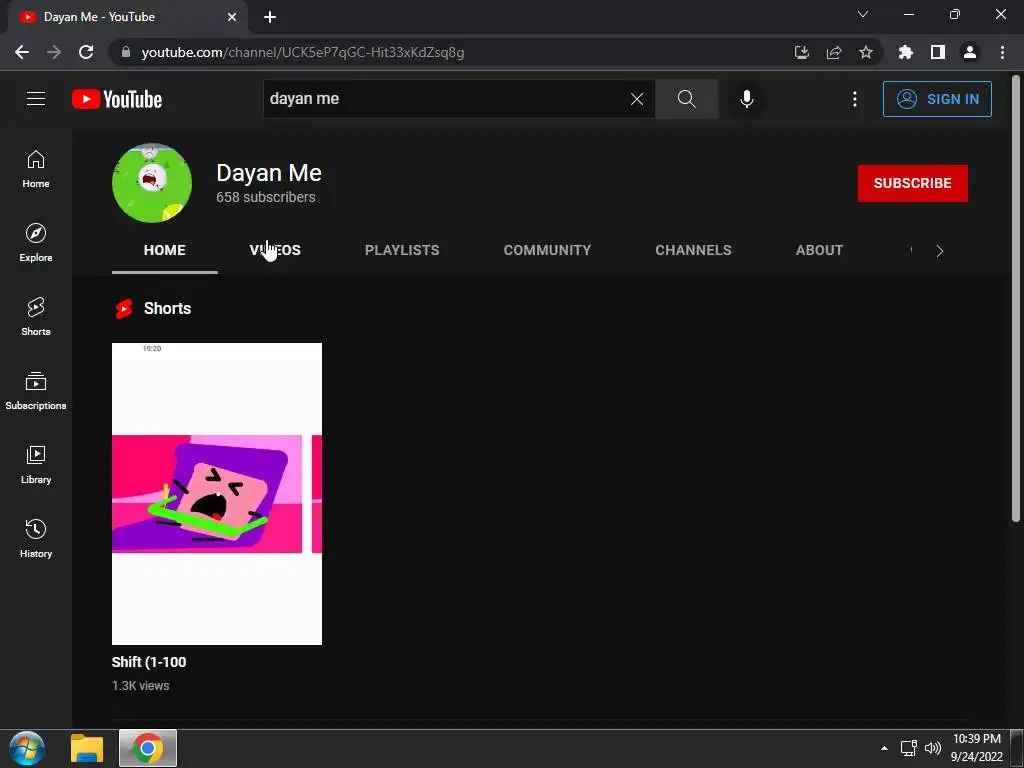Open Explore in sidebar
This screenshot has width=1024, height=768.
click(36, 243)
